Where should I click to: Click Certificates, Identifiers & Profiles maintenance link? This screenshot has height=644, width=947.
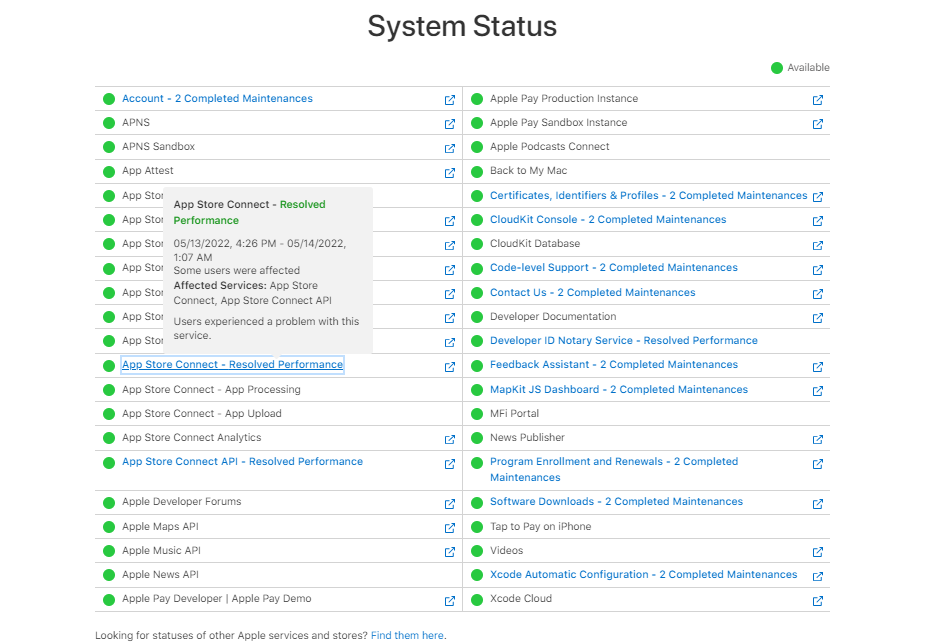648,196
